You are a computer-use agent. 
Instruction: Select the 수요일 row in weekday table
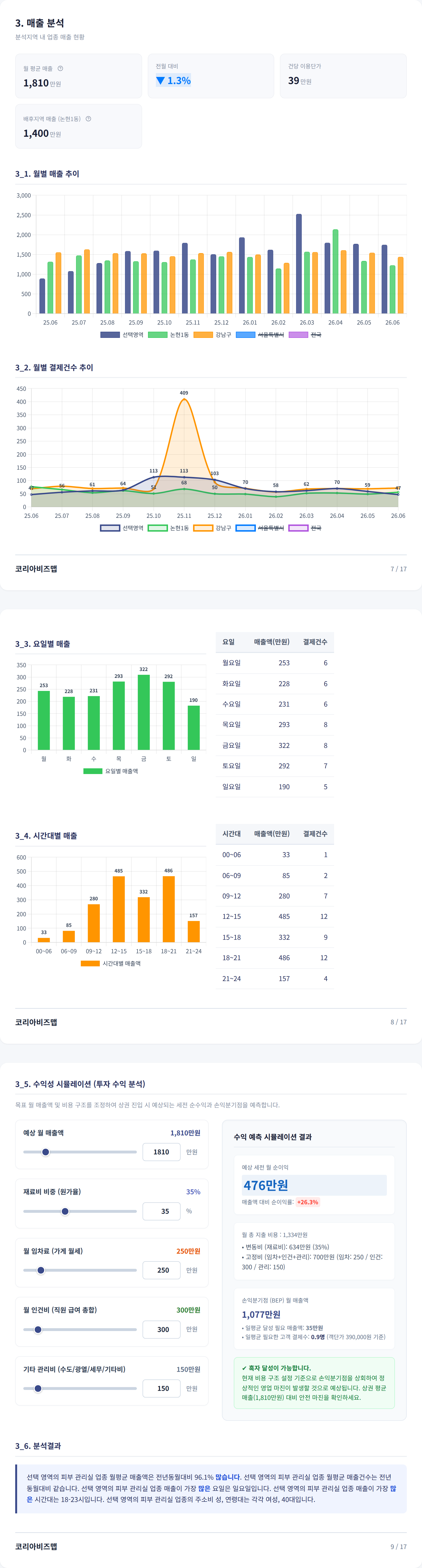pyautogui.click(x=275, y=704)
